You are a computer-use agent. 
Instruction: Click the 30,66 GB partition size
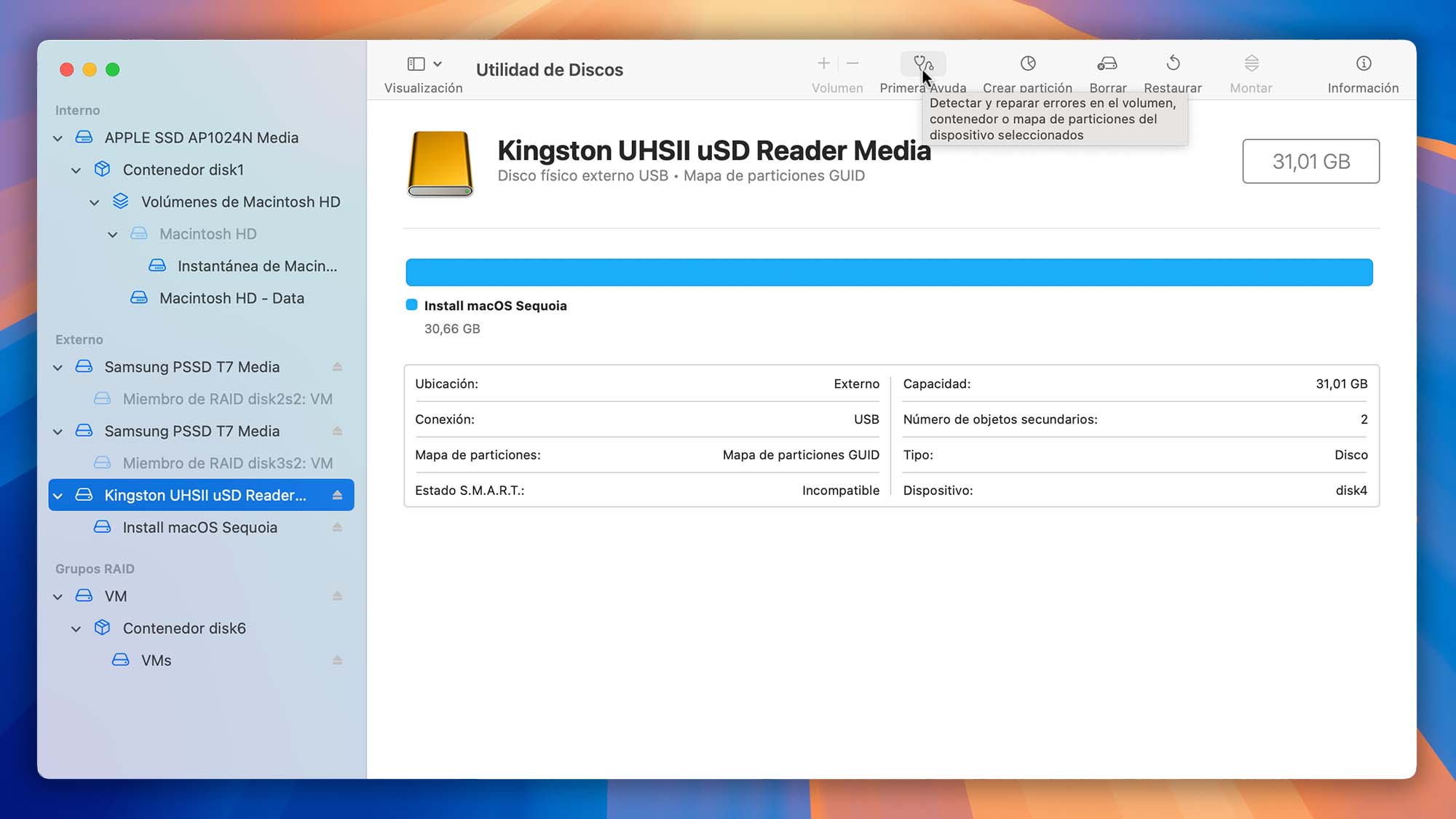pos(452,329)
